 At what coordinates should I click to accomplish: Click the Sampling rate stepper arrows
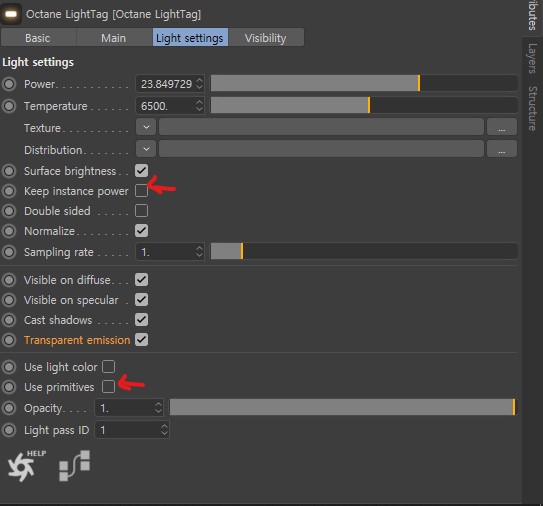click(199, 252)
